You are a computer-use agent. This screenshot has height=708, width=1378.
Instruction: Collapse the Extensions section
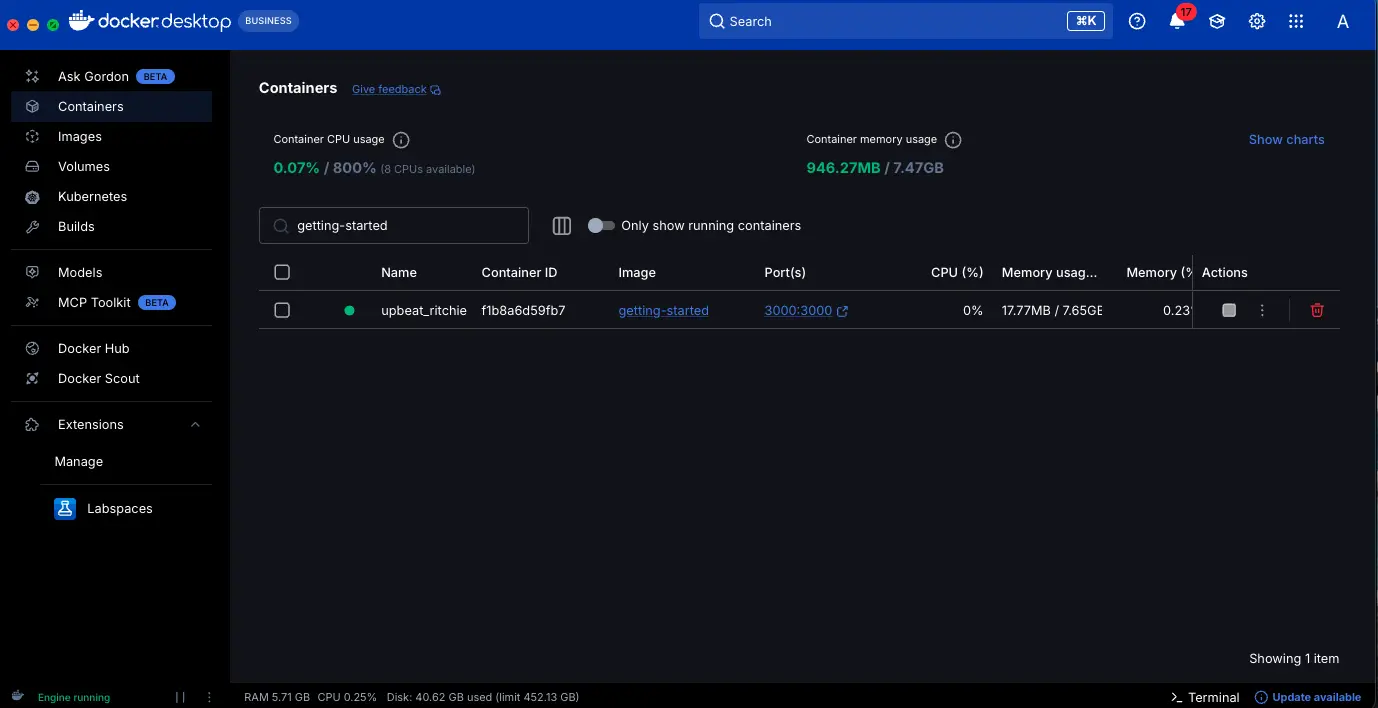tap(195, 424)
